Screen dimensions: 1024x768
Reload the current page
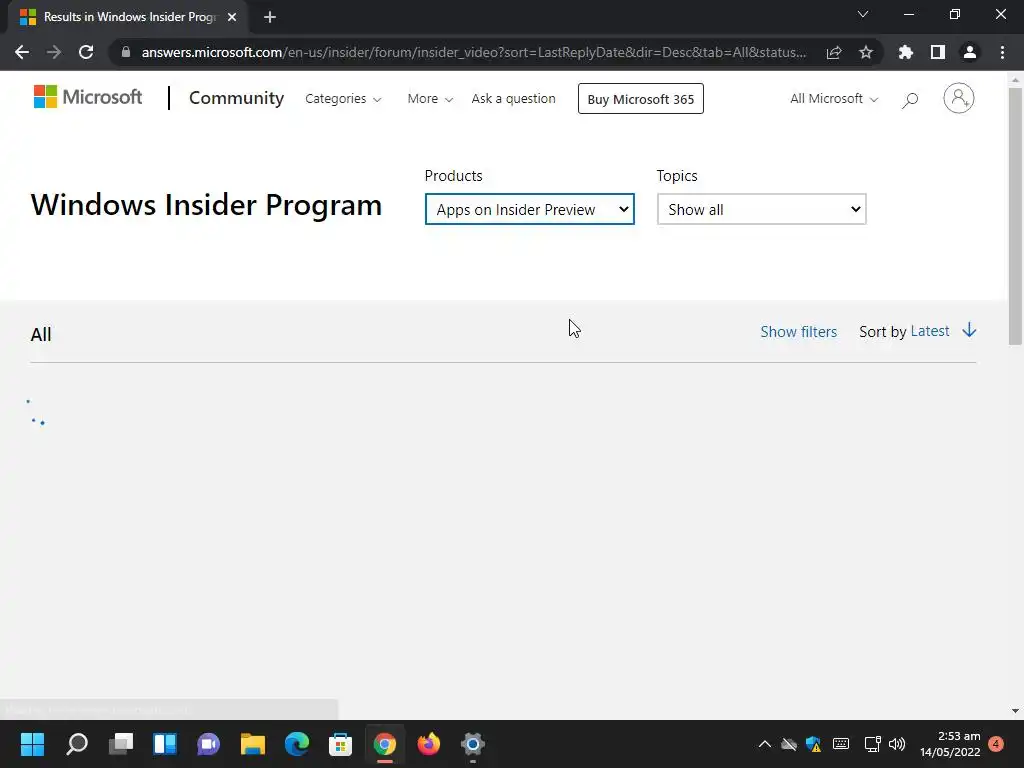pyautogui.click(x=86, y=52)
